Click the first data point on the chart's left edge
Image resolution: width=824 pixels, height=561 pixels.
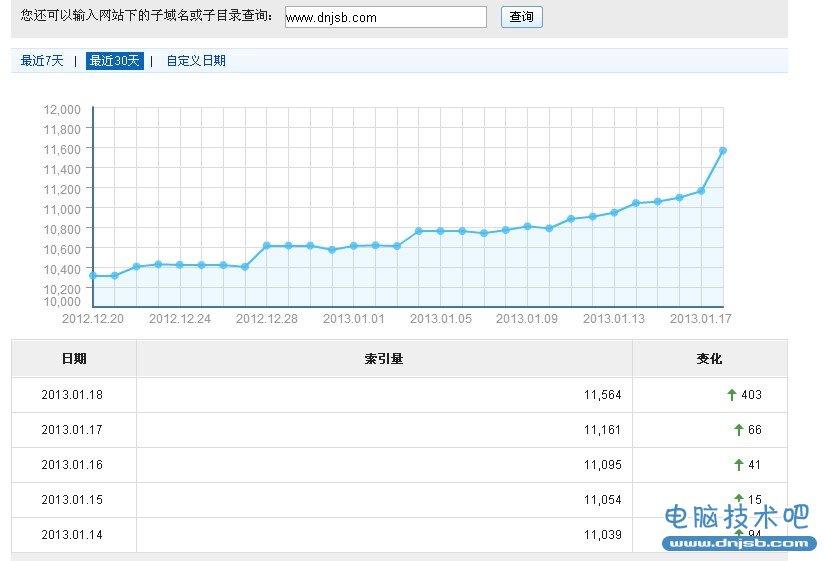[x=93, y=275]
